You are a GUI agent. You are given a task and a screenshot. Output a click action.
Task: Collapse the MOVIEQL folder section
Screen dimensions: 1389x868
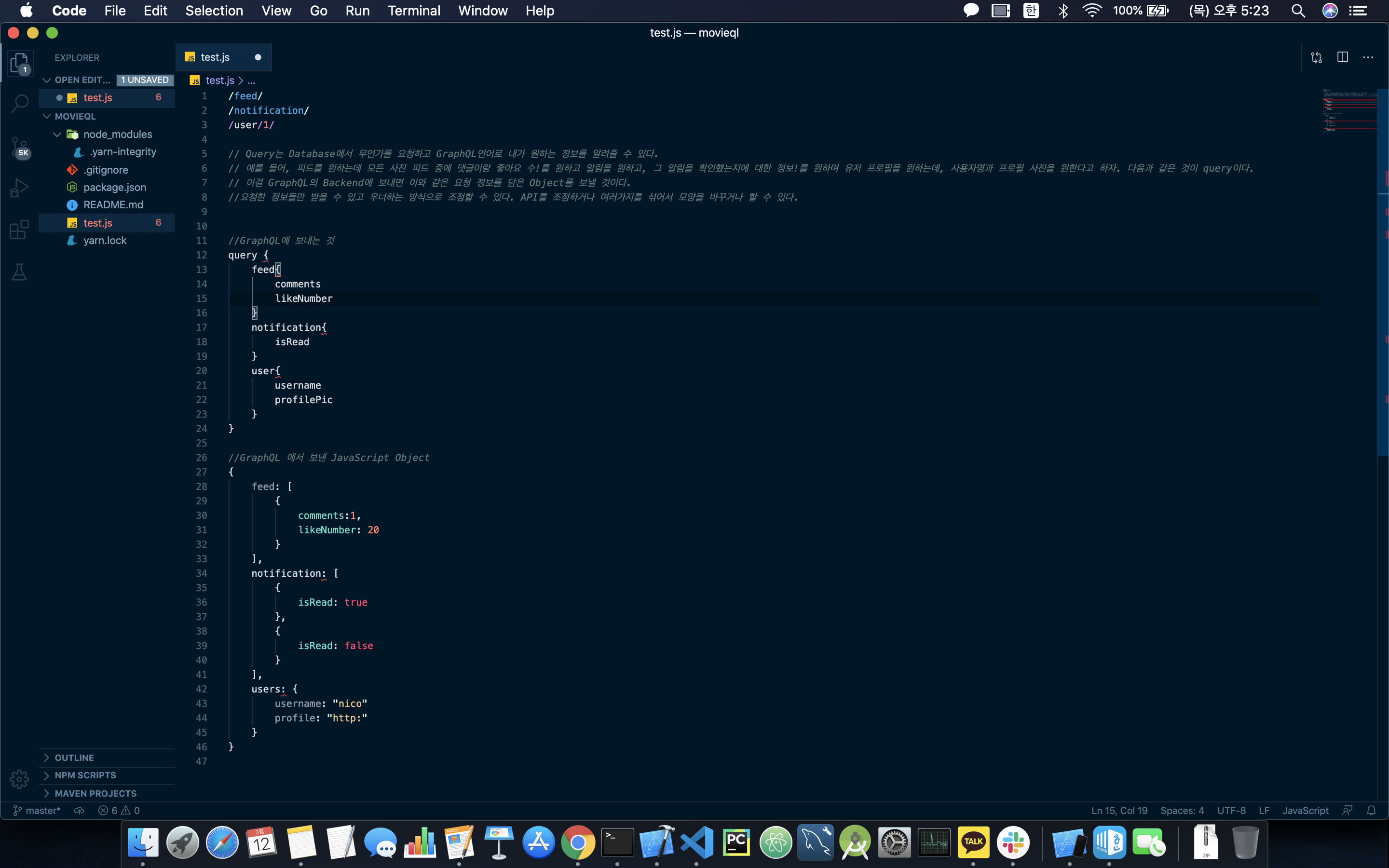pos(75,117)
